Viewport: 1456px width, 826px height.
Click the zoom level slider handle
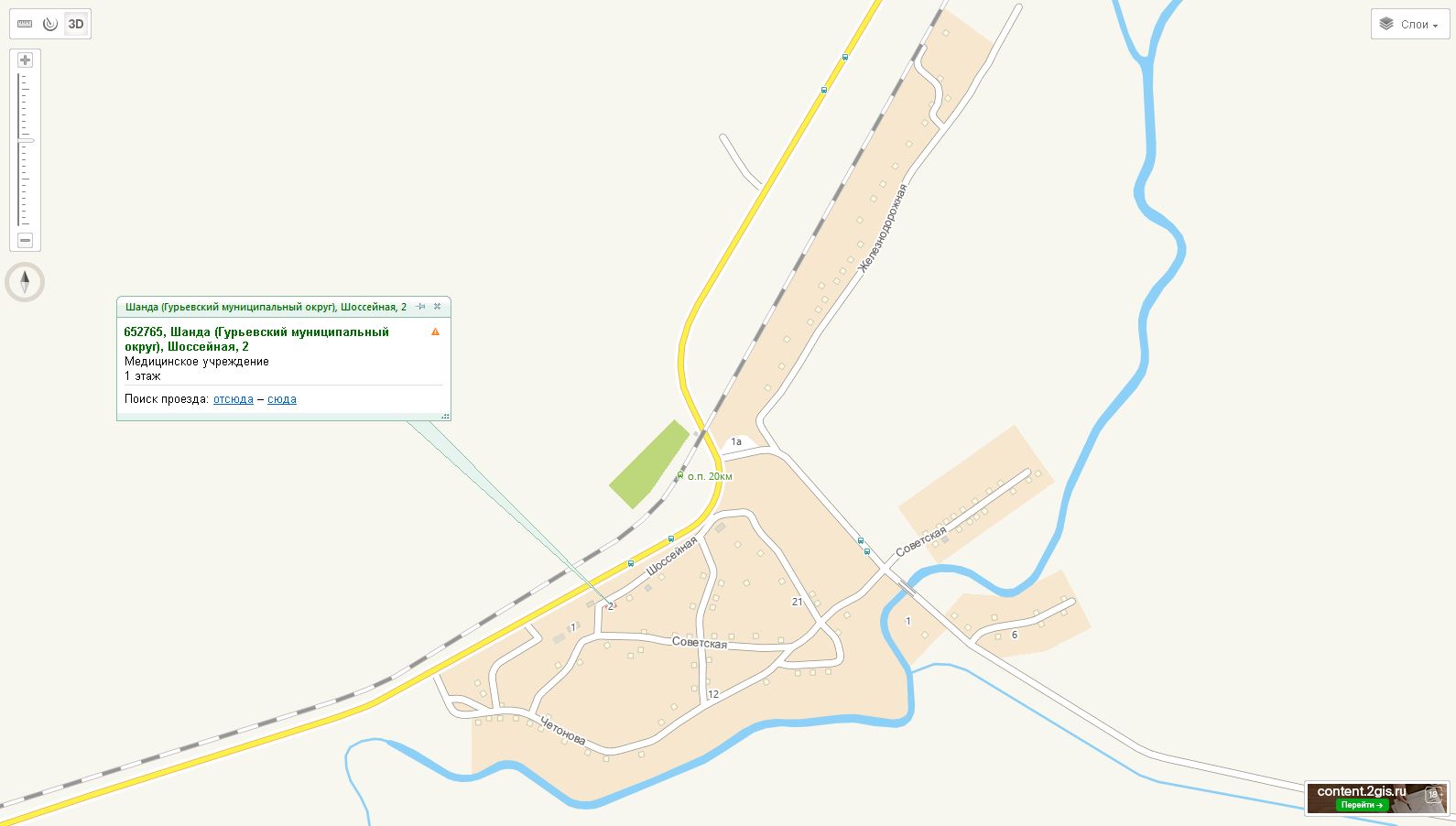pyautogui.click(x=25, y=140)
